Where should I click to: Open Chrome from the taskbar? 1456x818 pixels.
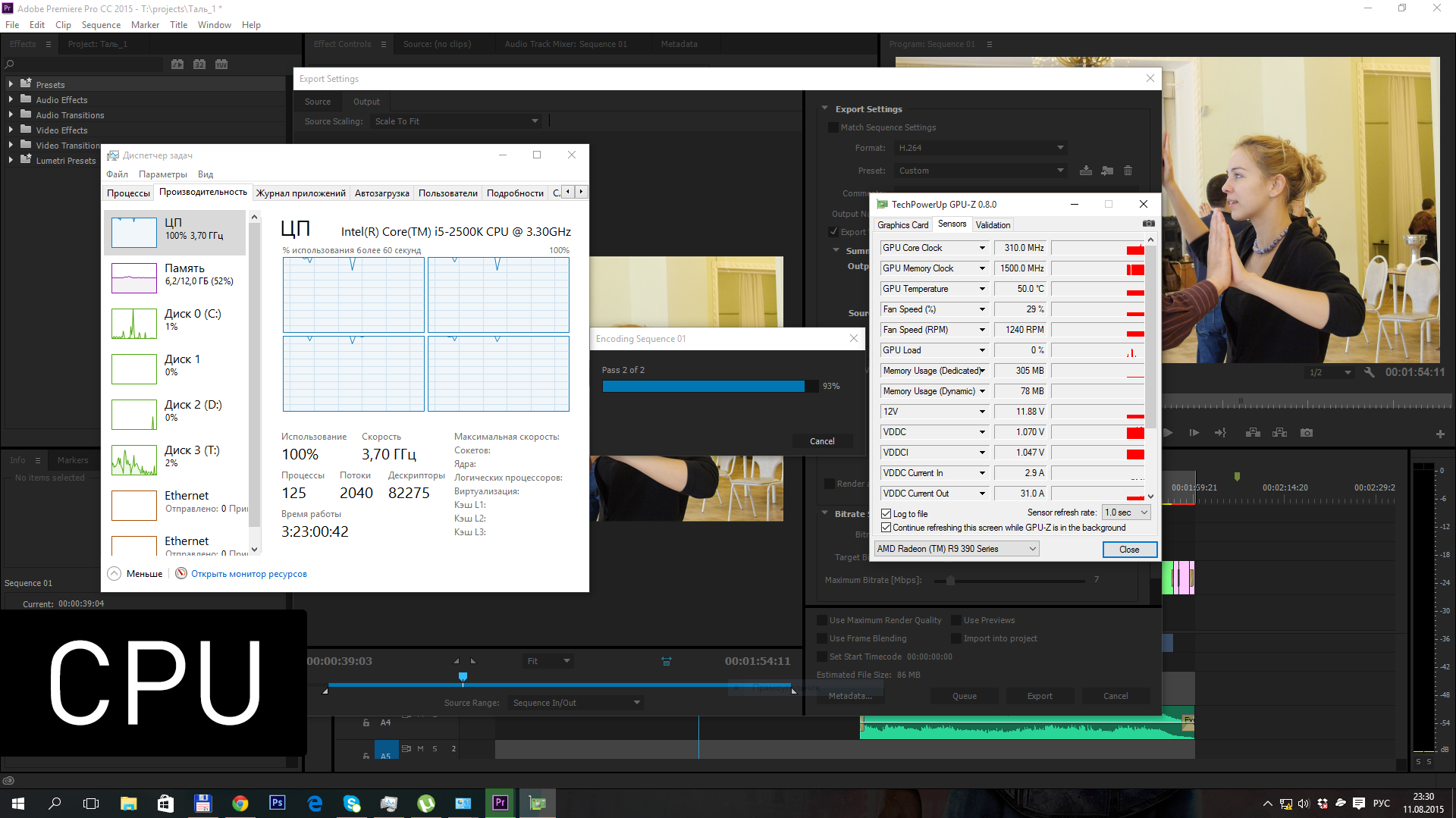pyautogui.click(x=240, y=804)
